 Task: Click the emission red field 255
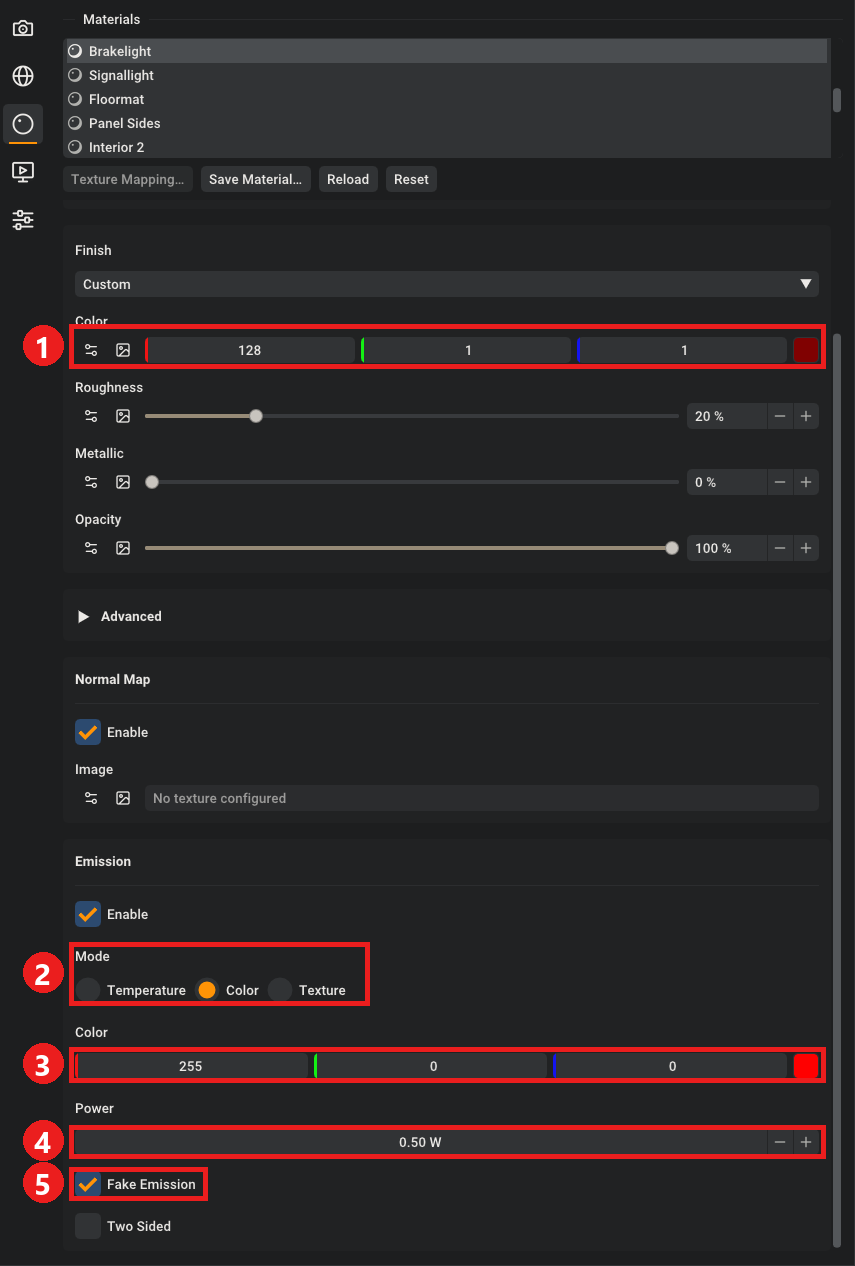(x=192, y=1066)
